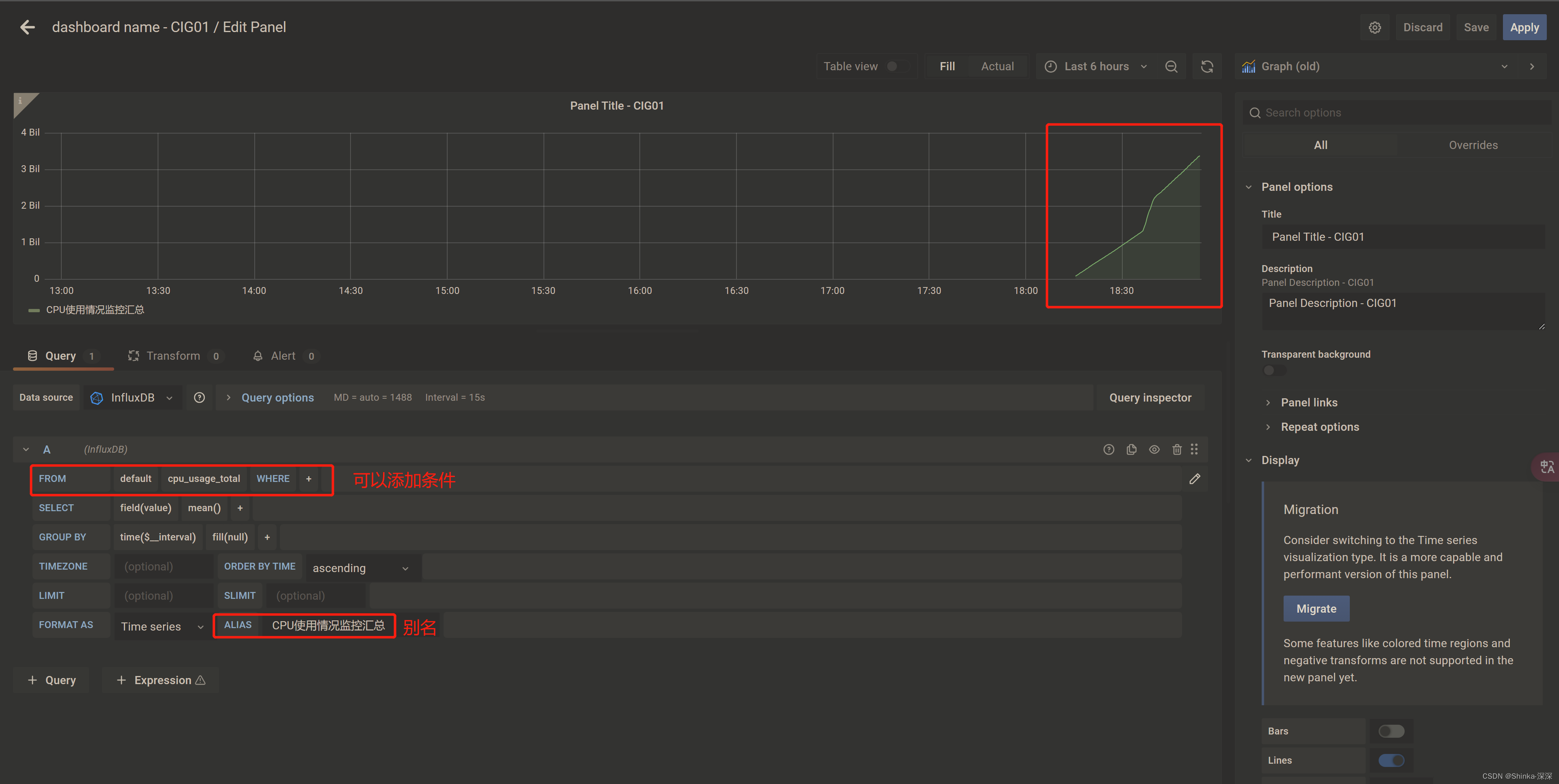Switch to the Query tab
Image resolution: width=1559 pixels, height=784 pixels.
click(x=63, y=356)
